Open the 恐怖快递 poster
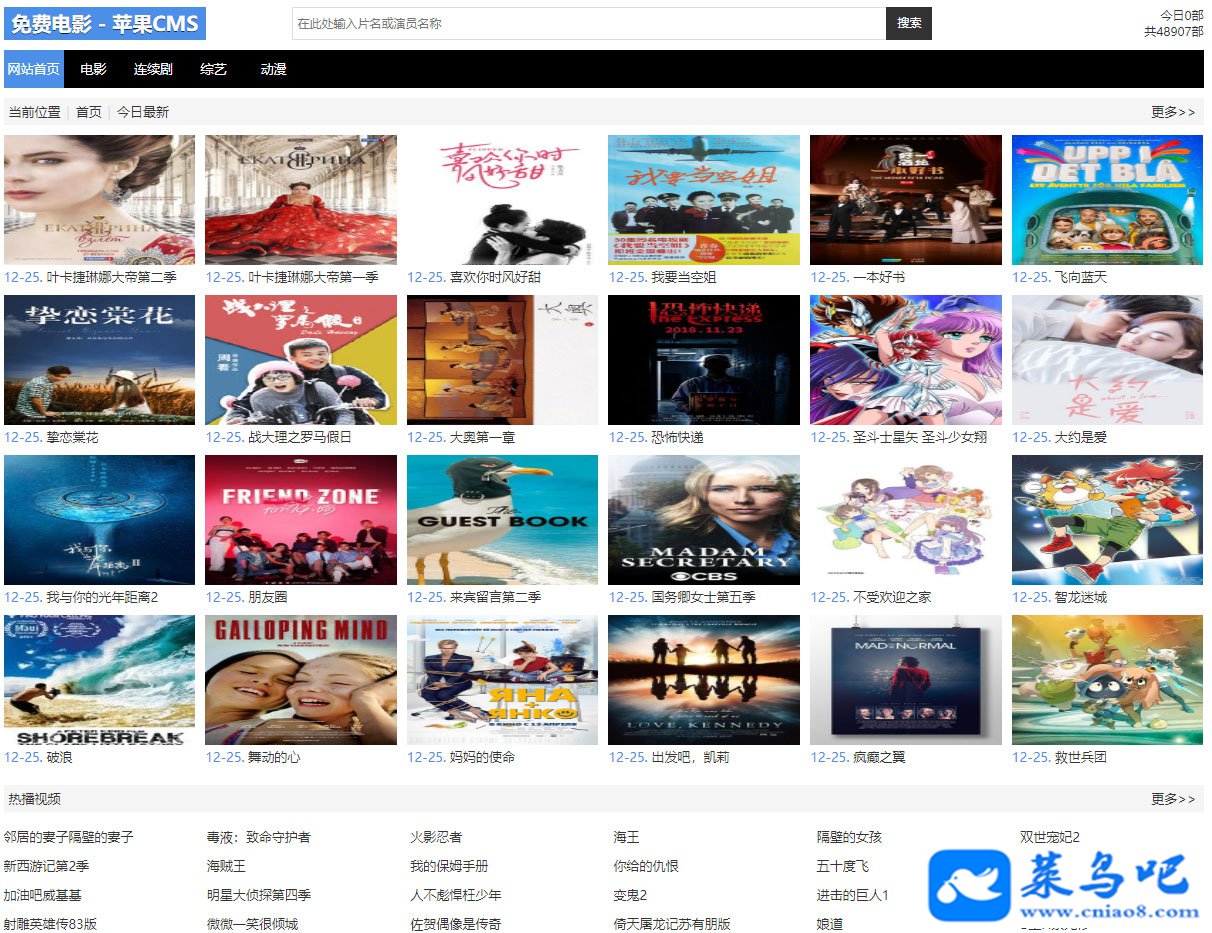 pos(704,360)
